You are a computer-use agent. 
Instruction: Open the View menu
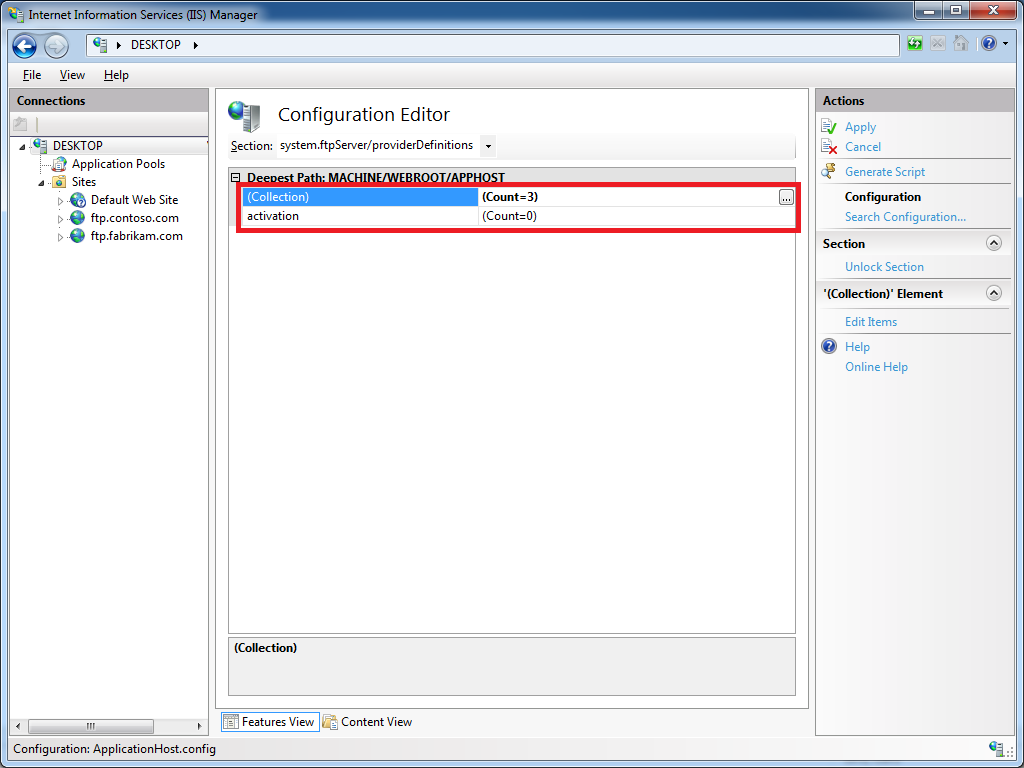(72, 75)
